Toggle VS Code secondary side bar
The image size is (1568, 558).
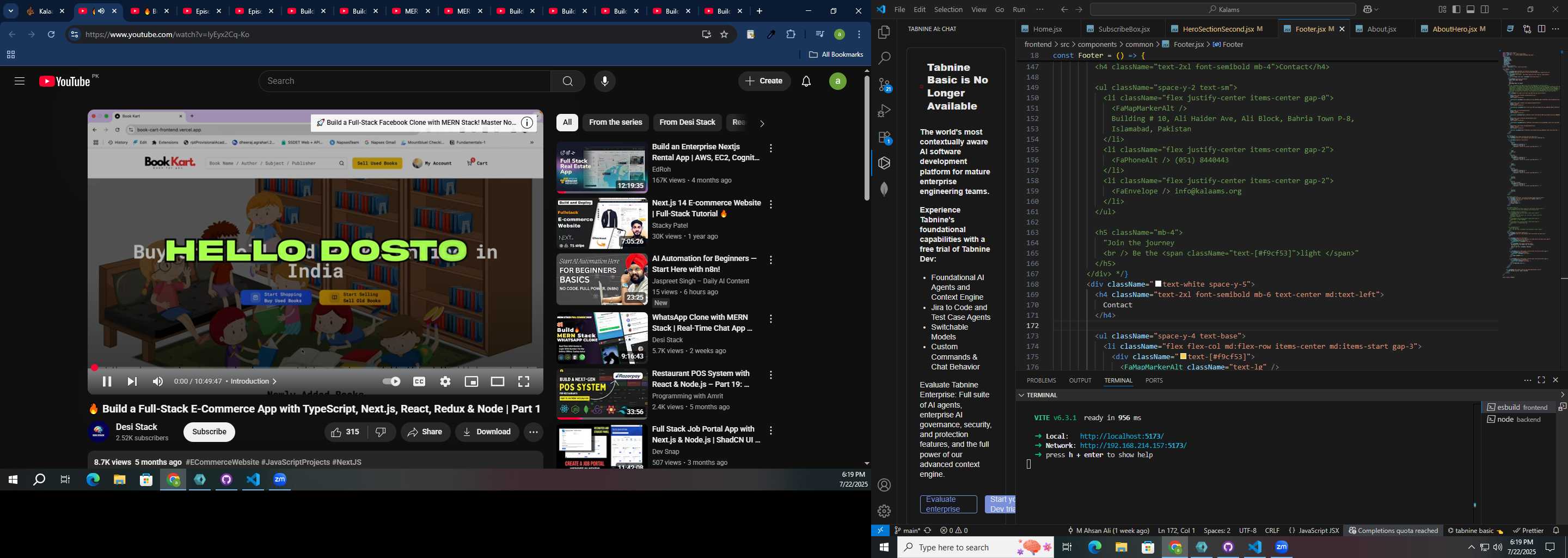pyautogui.click(x=1485, y=10)
